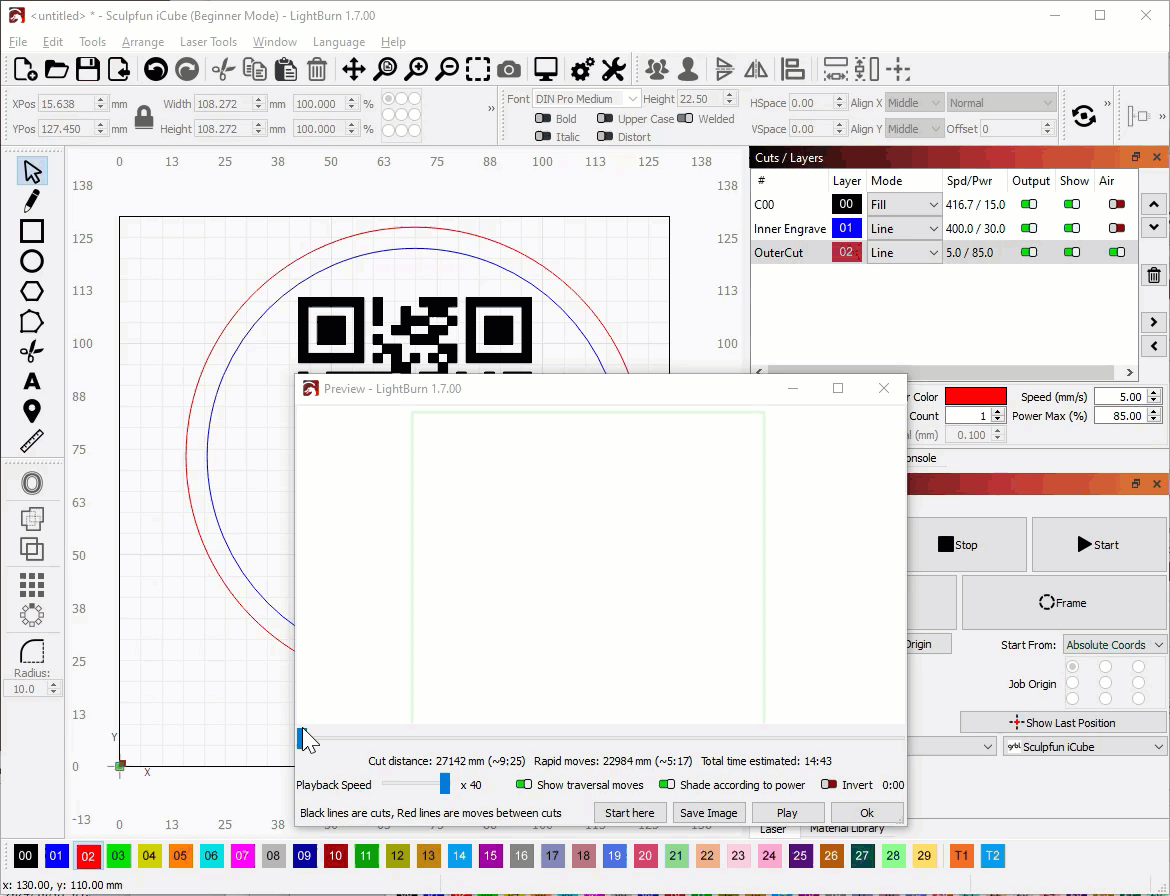Select the Ellipse drawing tool

pyautogui.click(x=32, y=261)
